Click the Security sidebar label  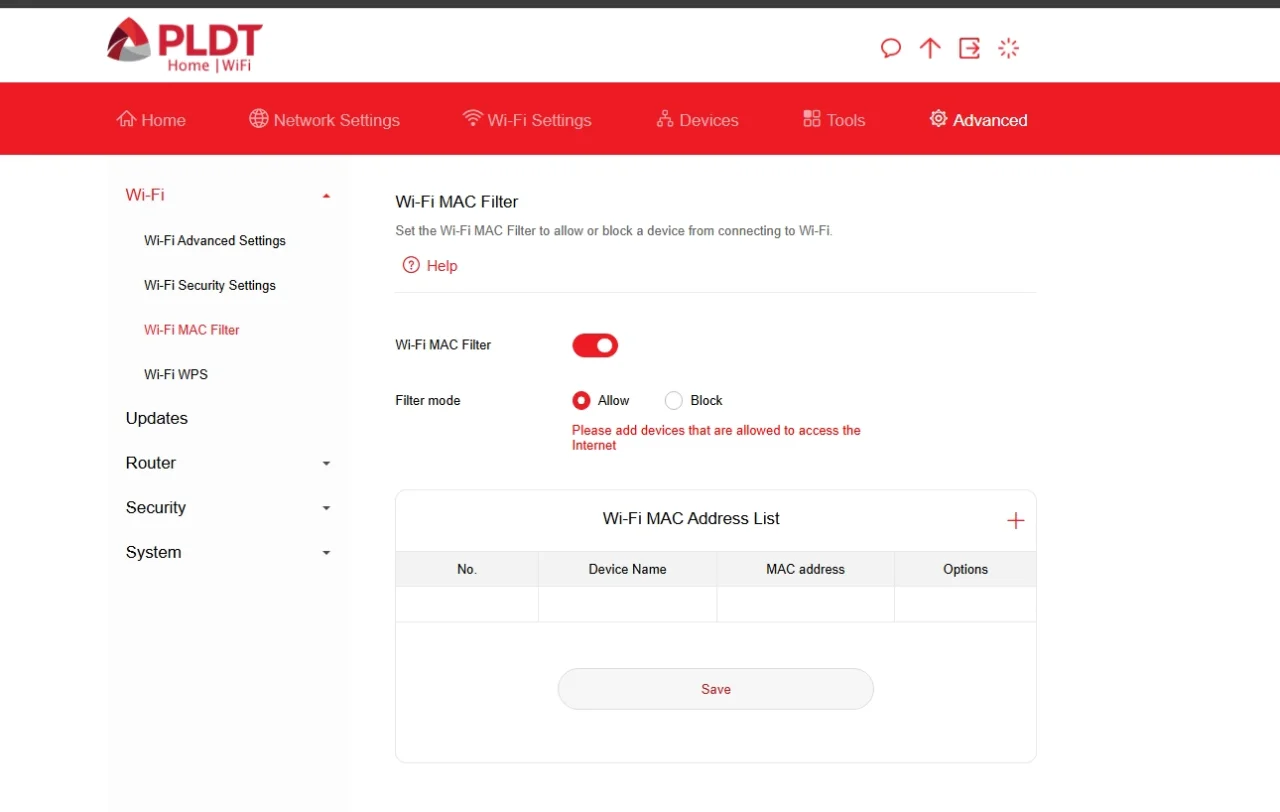tap(156, 507)
